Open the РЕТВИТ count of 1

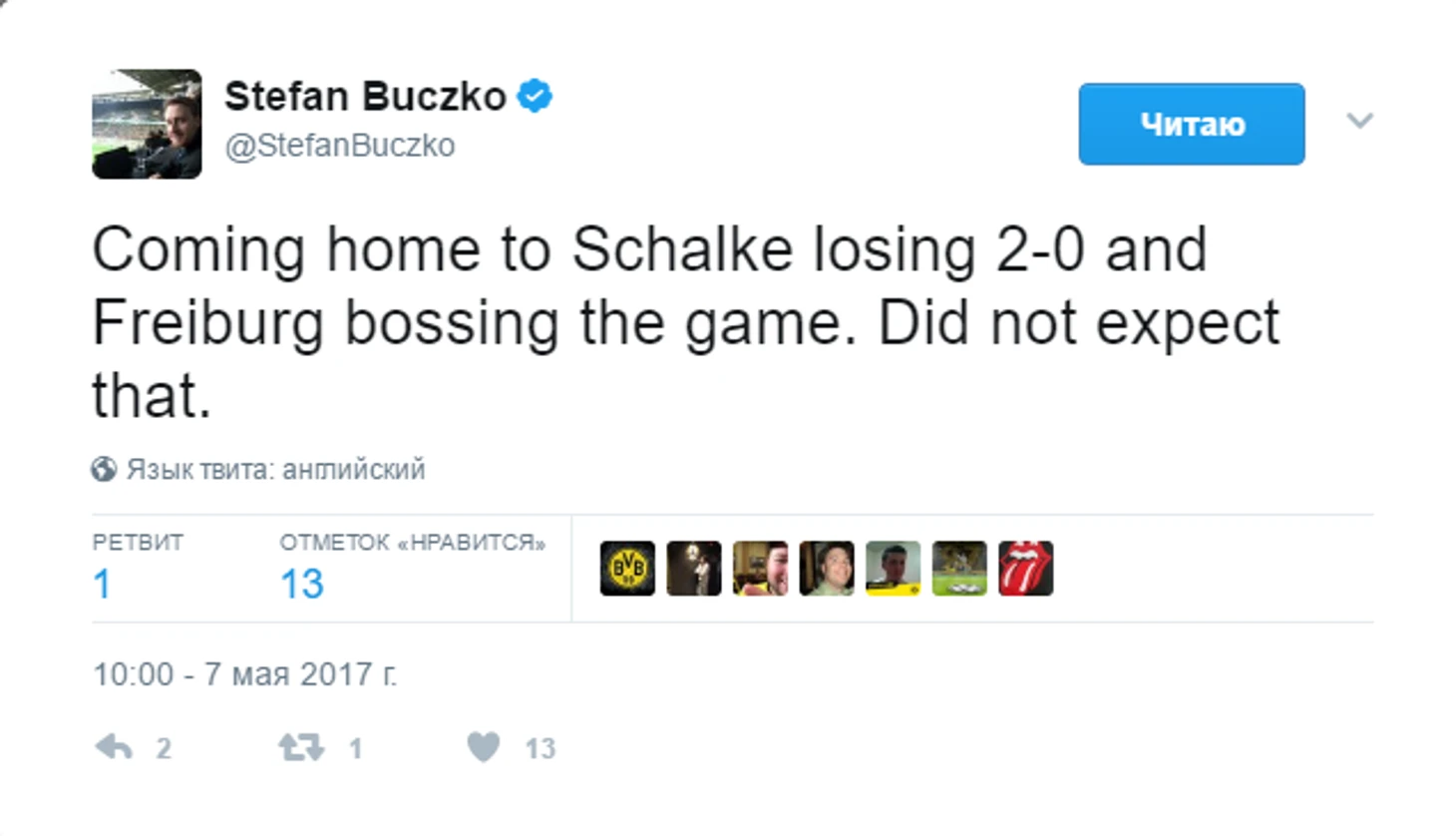(102, 584)
